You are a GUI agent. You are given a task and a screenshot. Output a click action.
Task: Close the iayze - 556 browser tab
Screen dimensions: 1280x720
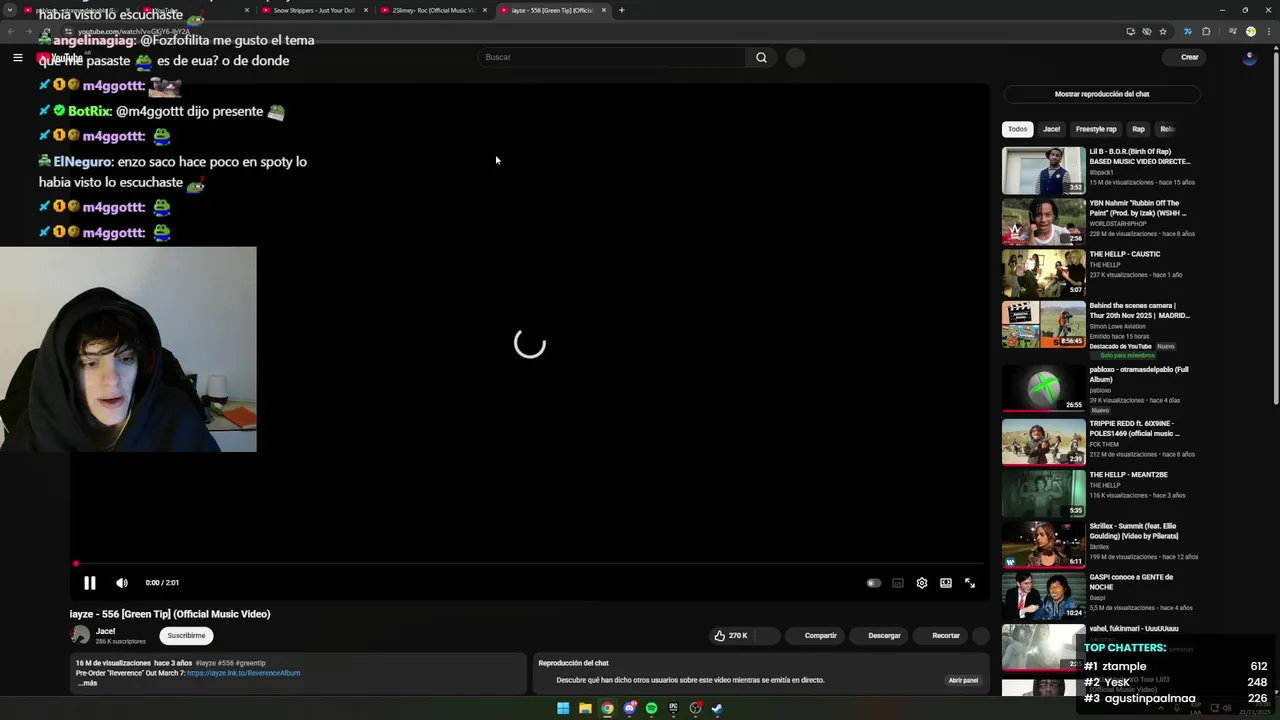604,10
